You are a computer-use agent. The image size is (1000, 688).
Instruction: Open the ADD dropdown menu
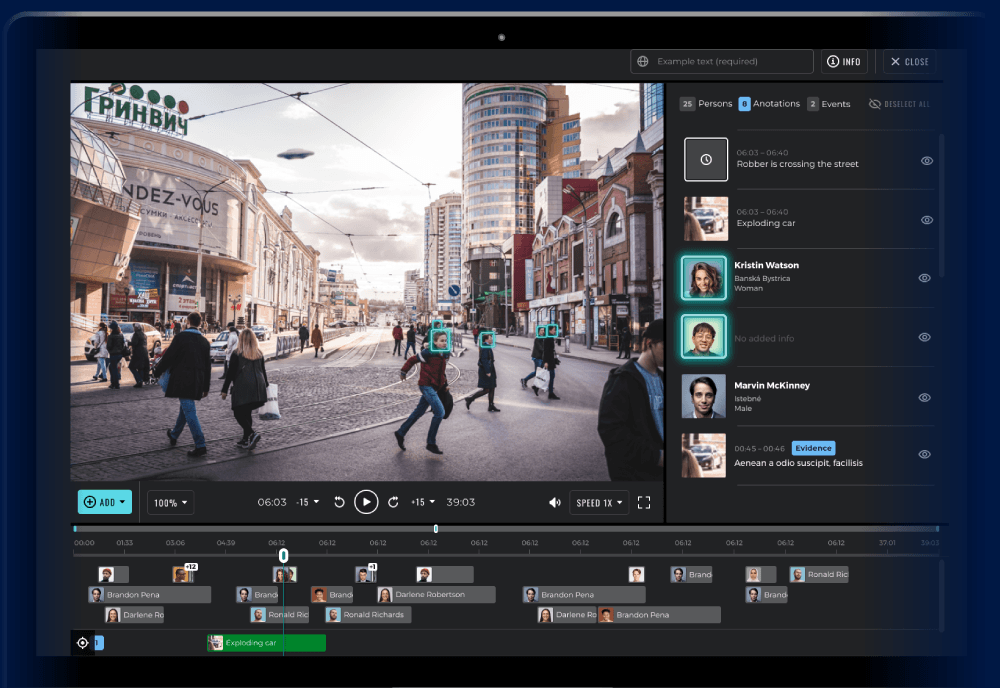click(105, 502)
